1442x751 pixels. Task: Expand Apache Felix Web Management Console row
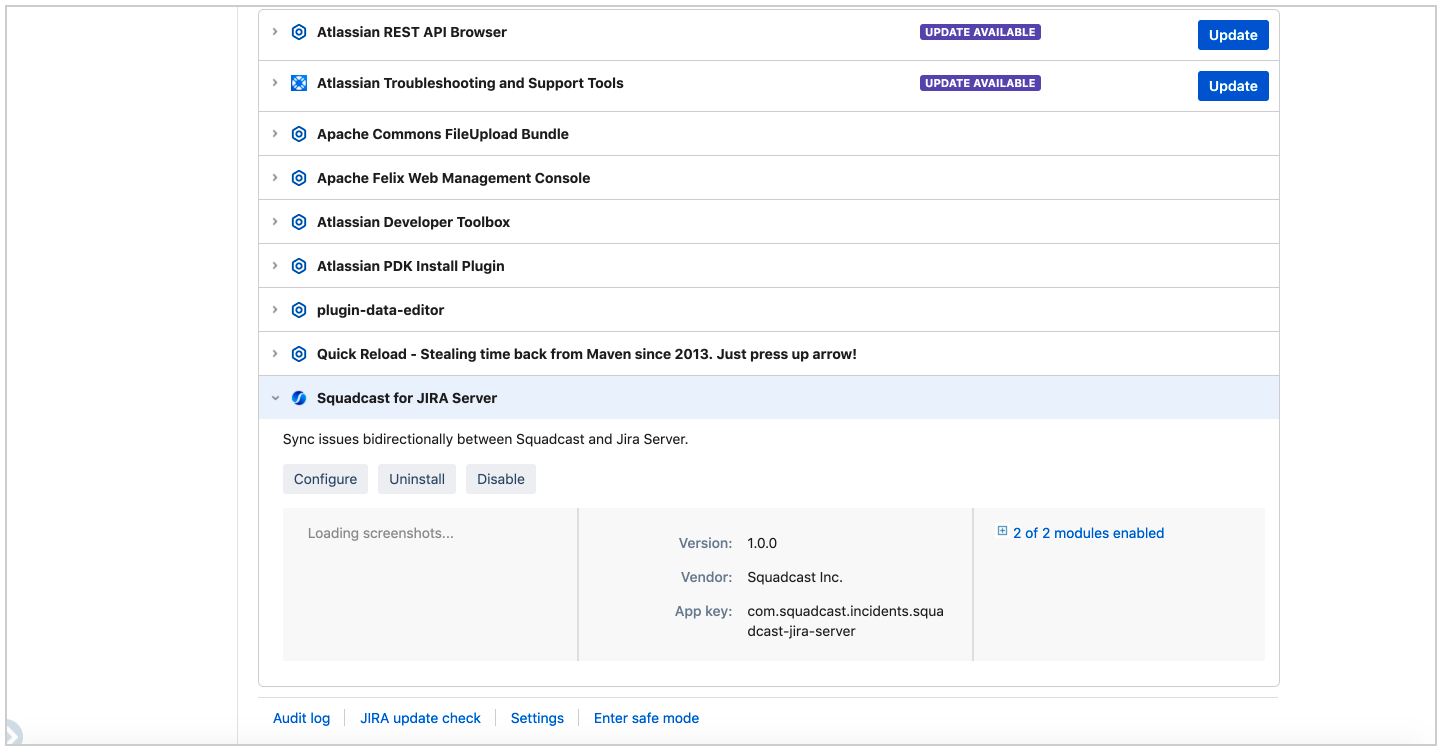coord(275,178)
